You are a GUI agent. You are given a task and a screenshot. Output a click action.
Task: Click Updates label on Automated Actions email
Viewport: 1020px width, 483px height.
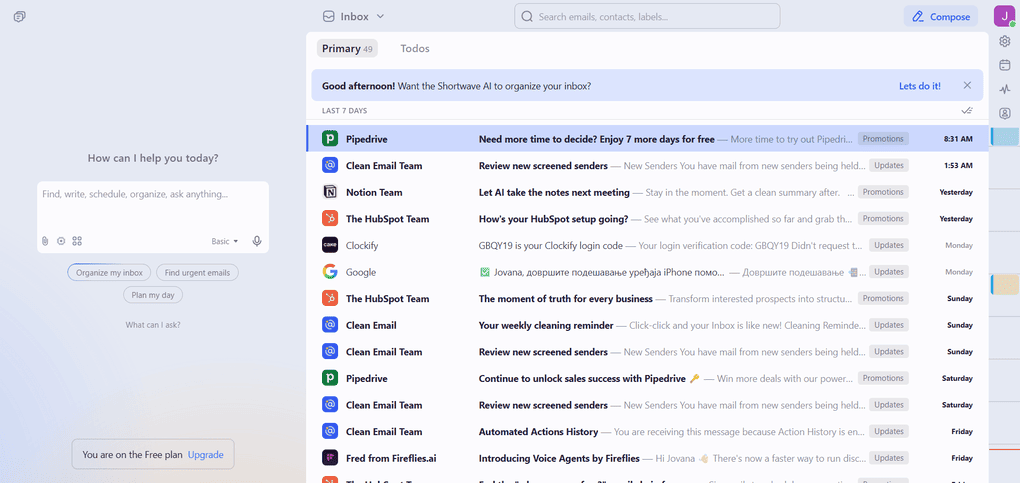[x=889, y=432]
